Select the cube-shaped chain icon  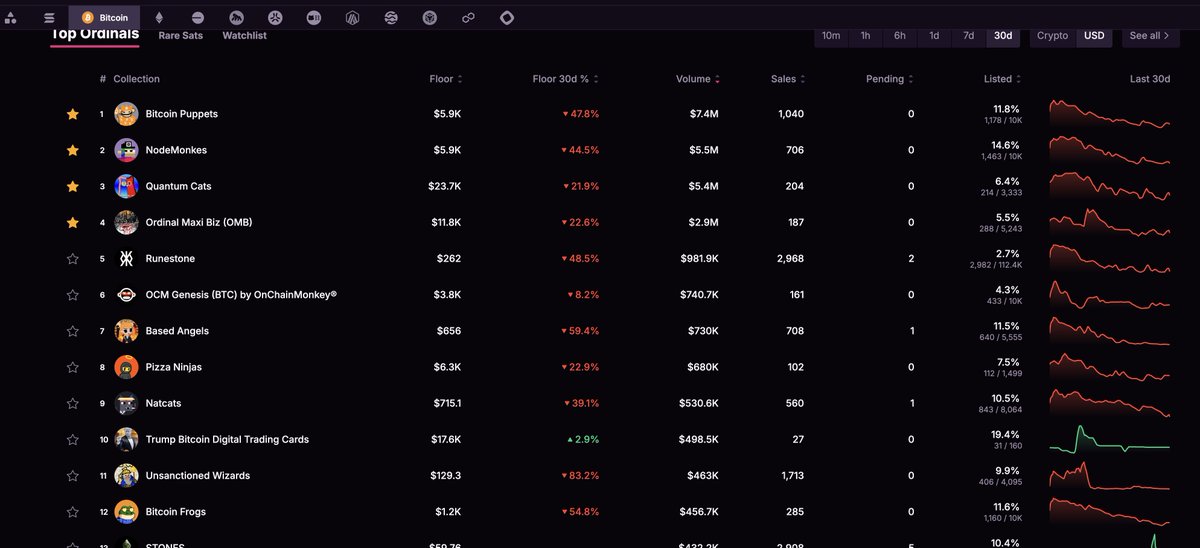pos(429,18)
